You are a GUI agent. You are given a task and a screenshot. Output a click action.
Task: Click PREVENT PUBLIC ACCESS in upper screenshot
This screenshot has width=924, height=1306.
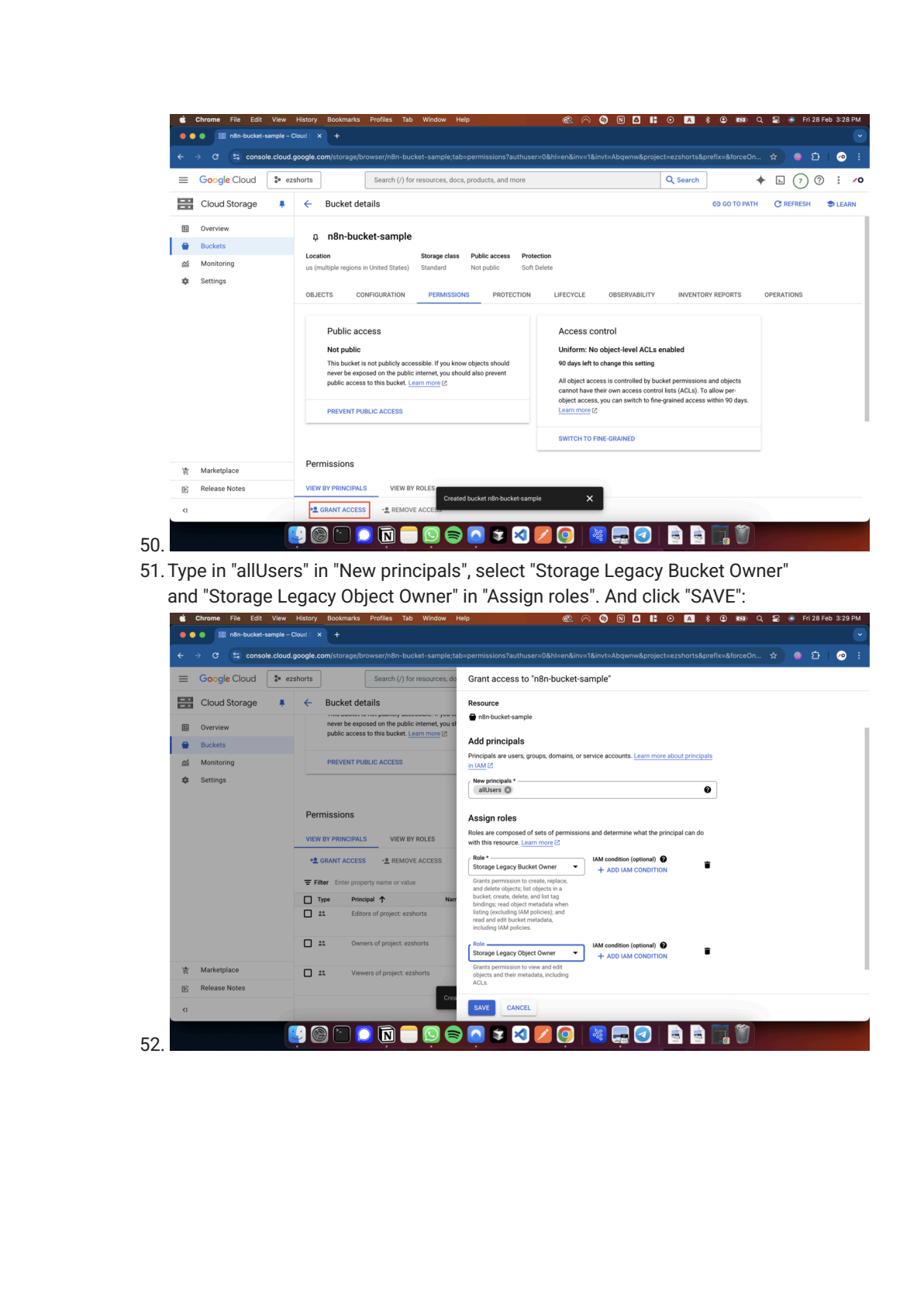point(365,412)
